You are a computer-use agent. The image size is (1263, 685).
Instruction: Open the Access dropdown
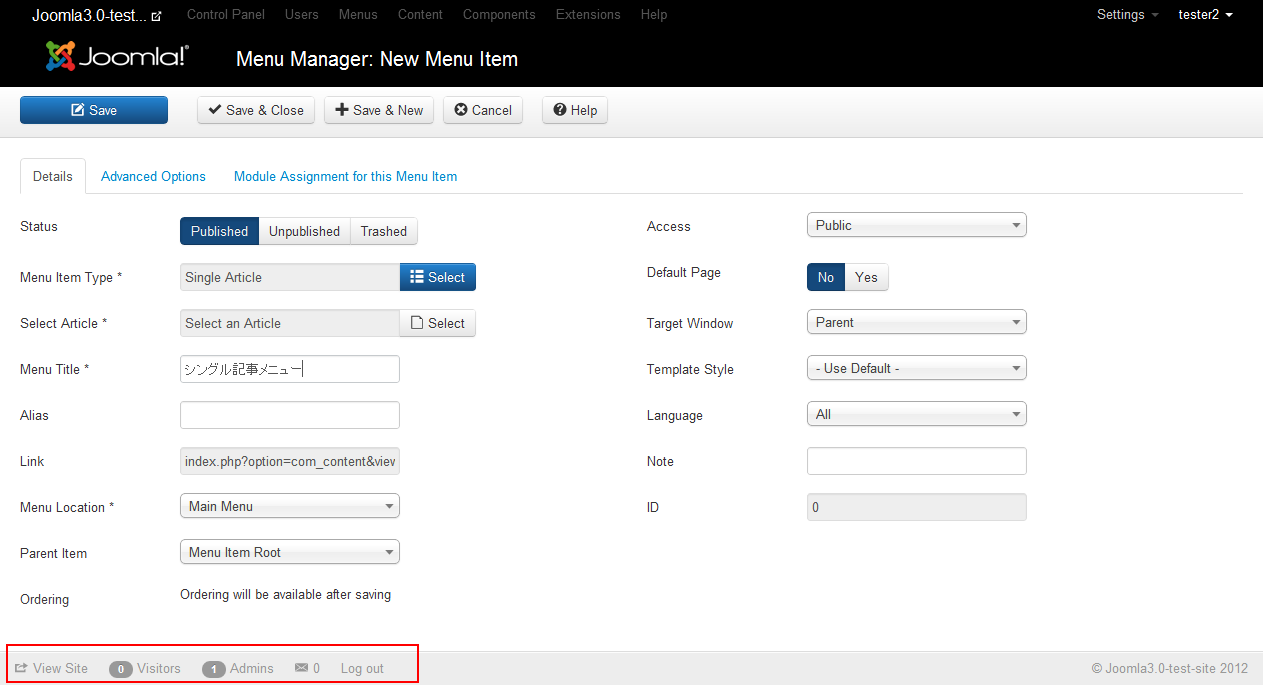916,225
